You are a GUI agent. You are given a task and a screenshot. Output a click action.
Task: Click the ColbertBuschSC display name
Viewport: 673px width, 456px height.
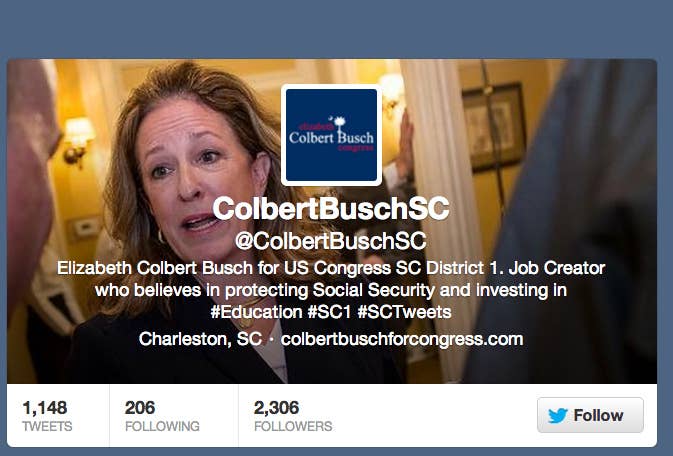click(331, 208)
